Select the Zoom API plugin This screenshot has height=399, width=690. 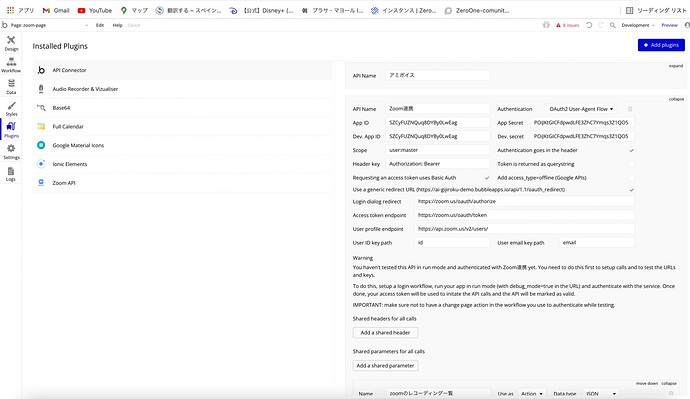pyautogui.click(x=183, y=183)
